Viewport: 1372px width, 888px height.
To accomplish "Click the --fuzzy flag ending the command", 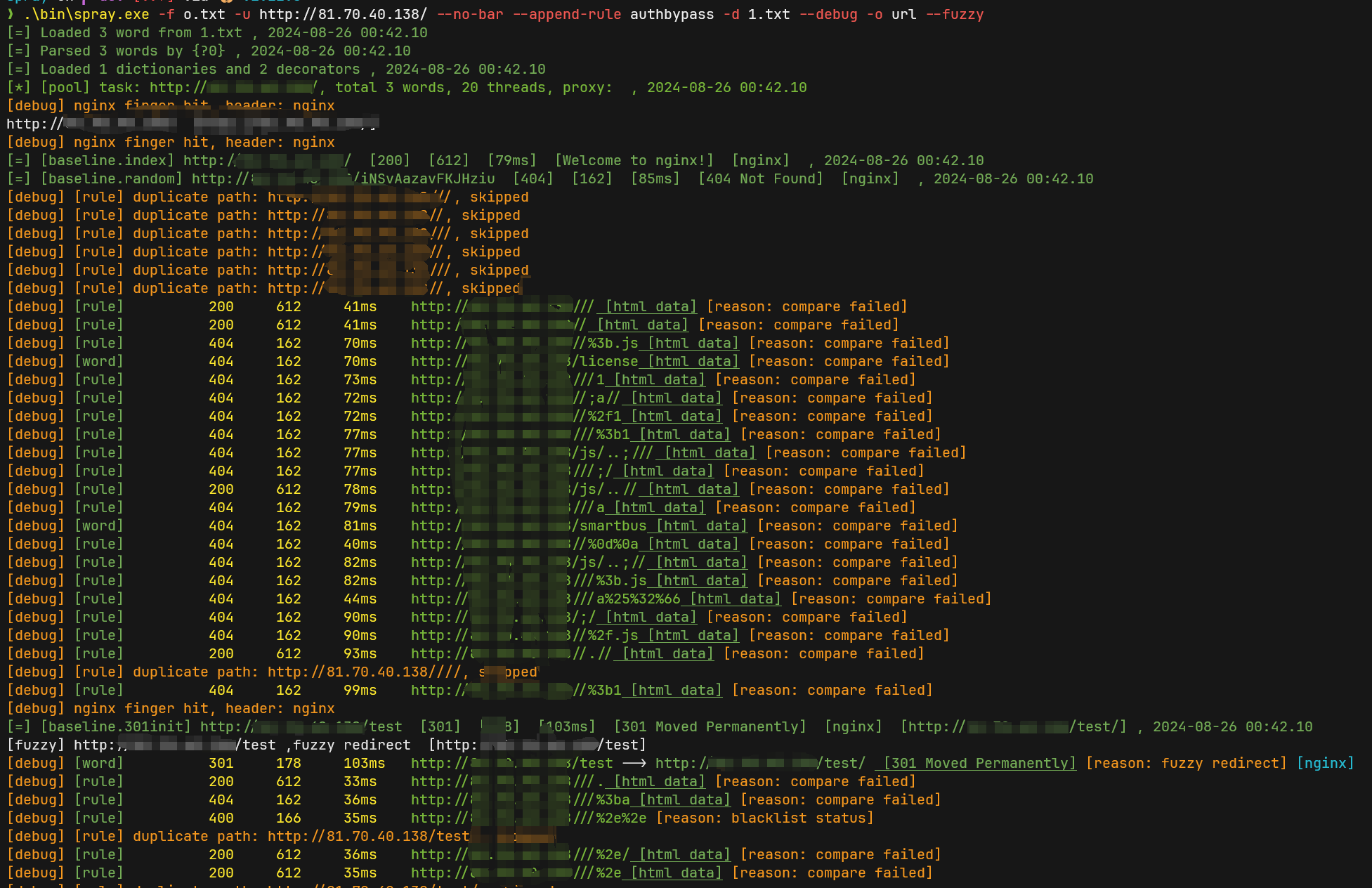I will pos(954,14).
